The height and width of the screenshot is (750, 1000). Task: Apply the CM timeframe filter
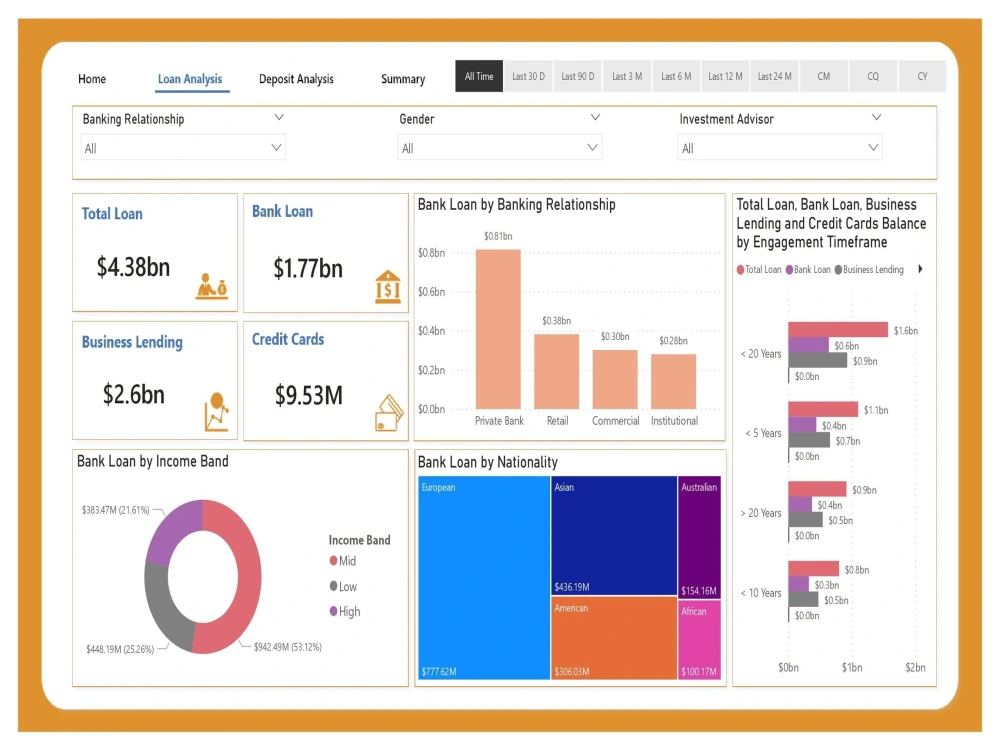pos(823,75)
